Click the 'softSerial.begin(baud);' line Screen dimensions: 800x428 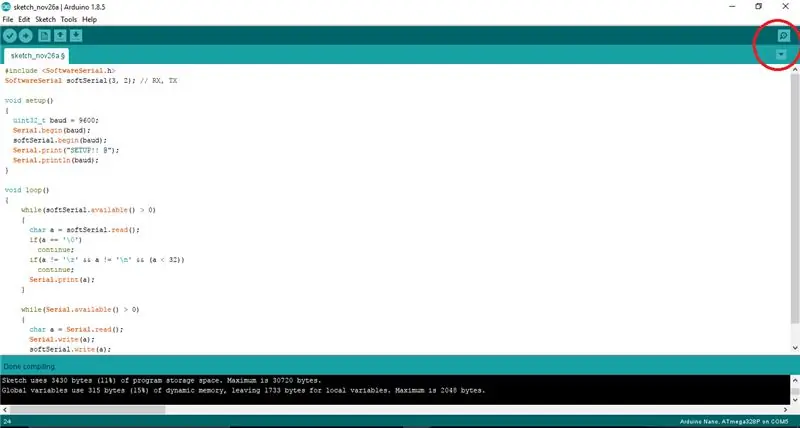[x=60, y=140]
